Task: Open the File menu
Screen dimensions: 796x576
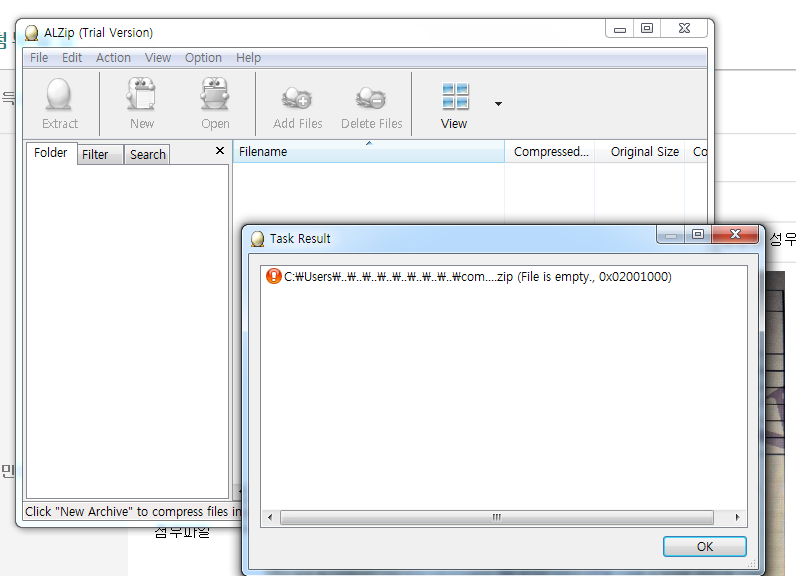Action: [39, 58]
